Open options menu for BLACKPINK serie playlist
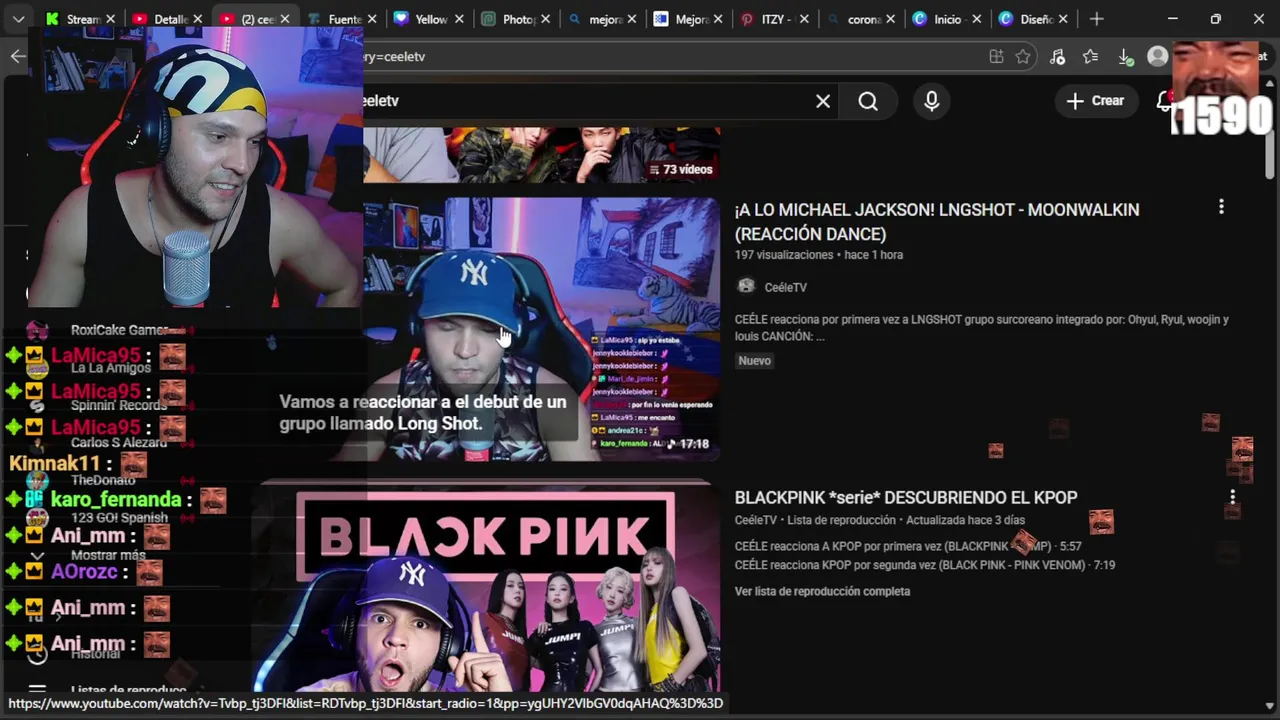Viewport: 1280px width, 720px height. [1232, 496]
